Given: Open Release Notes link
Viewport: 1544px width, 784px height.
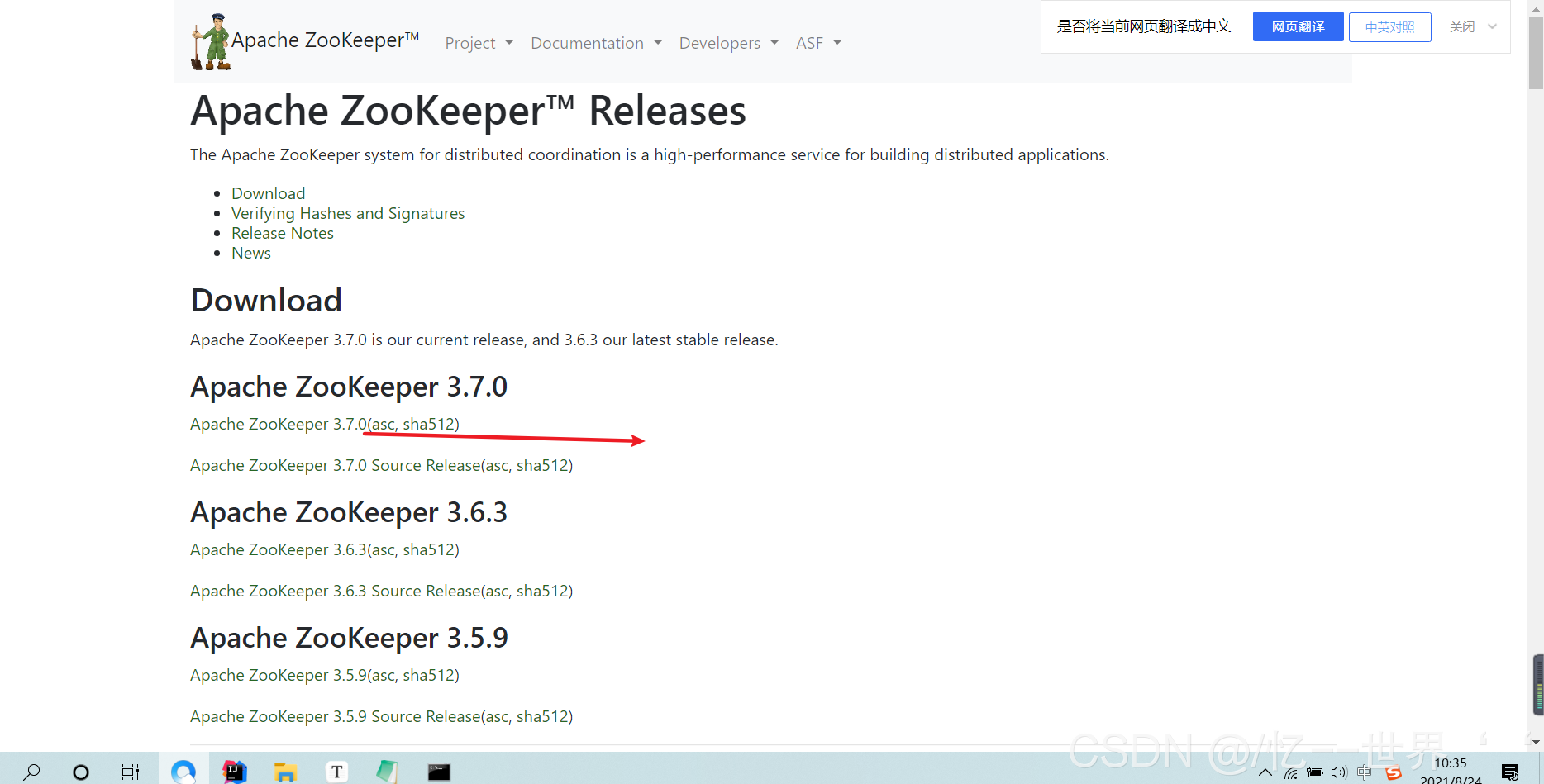Looking at the screenshot, I should (x=283, y=233).
